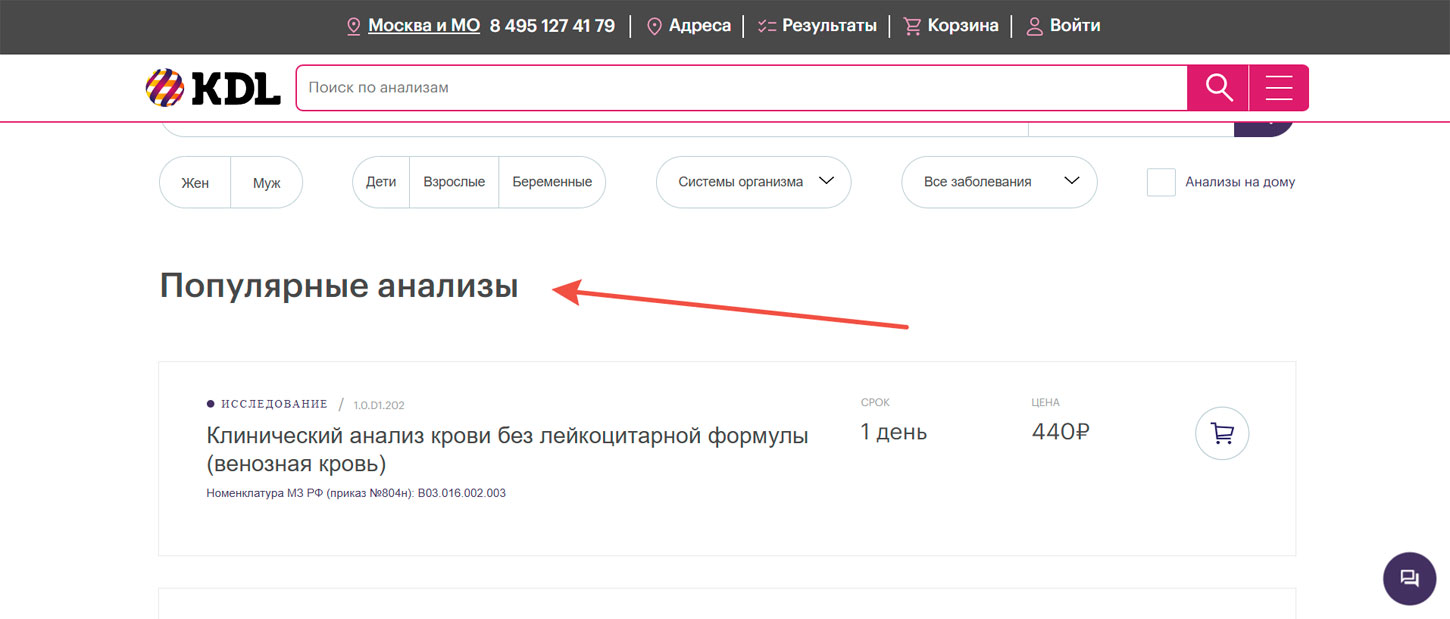
Task: Focus the Поиск по анализам search field
Action: tap(741, 88)
